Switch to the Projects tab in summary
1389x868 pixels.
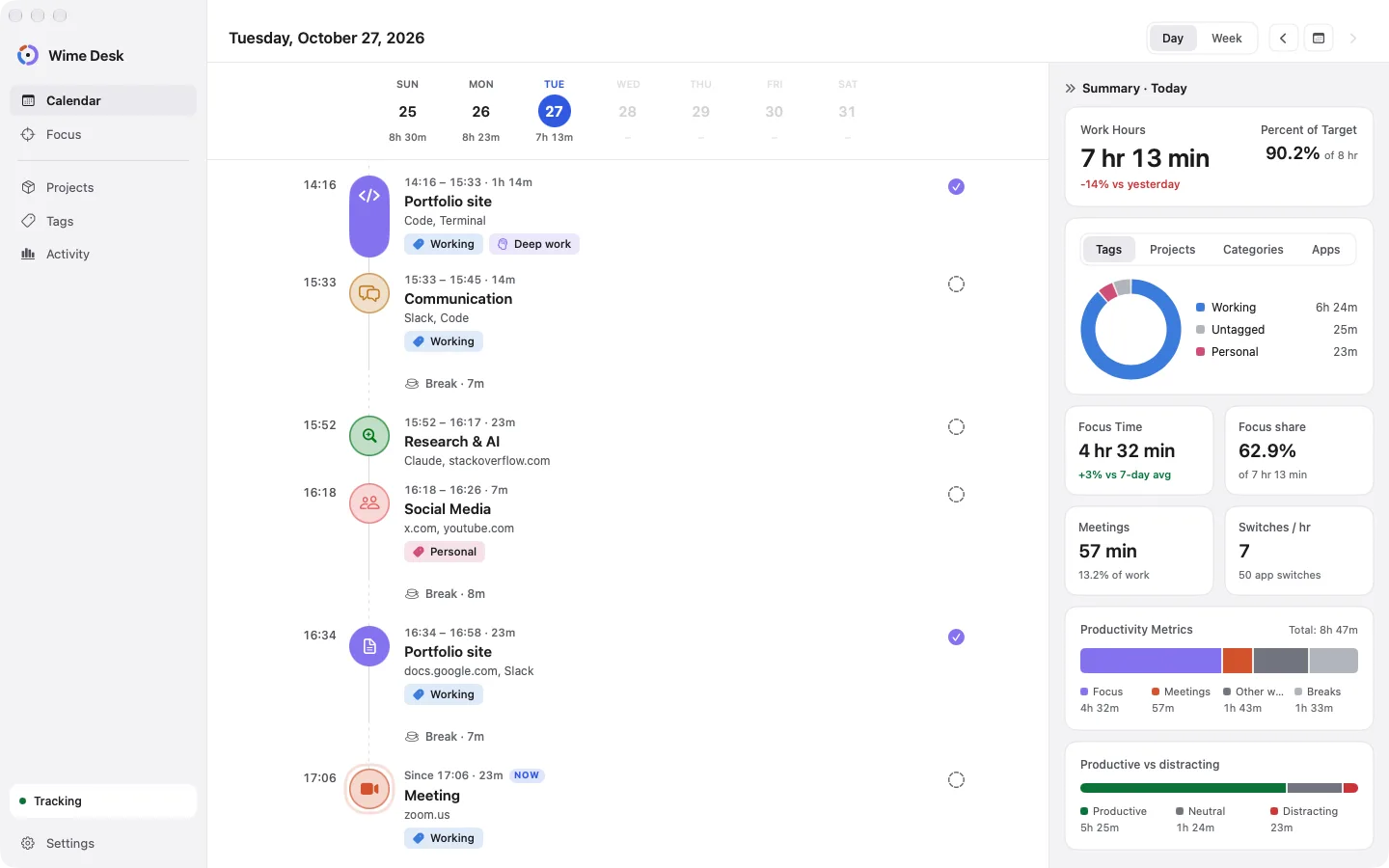click(x=1172, y=250)
